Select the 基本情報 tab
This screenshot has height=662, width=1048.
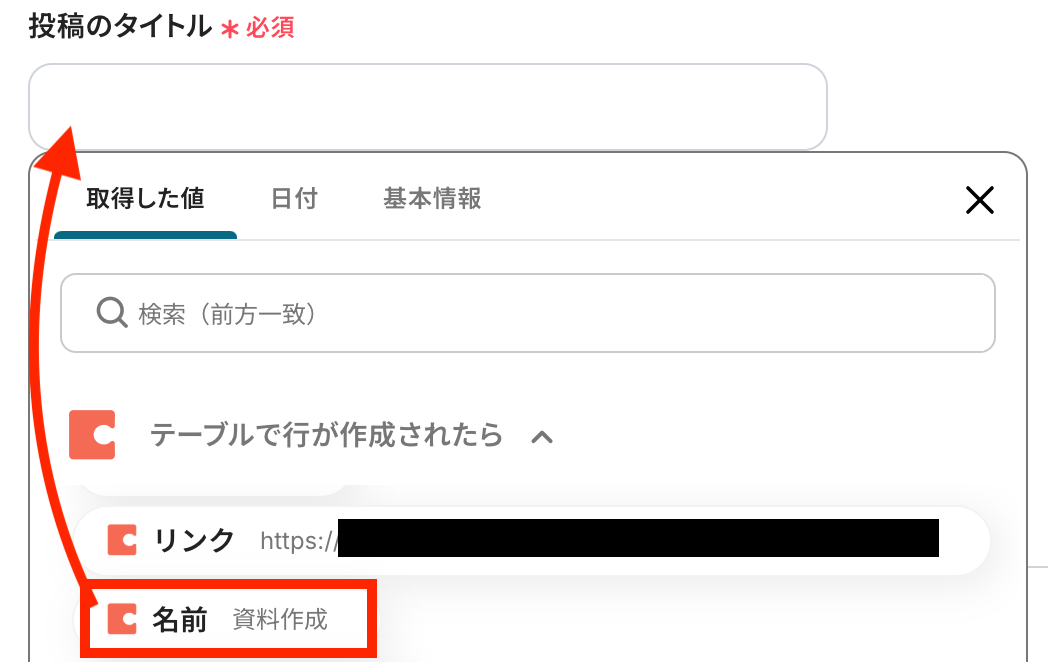(x=432, y=199)
